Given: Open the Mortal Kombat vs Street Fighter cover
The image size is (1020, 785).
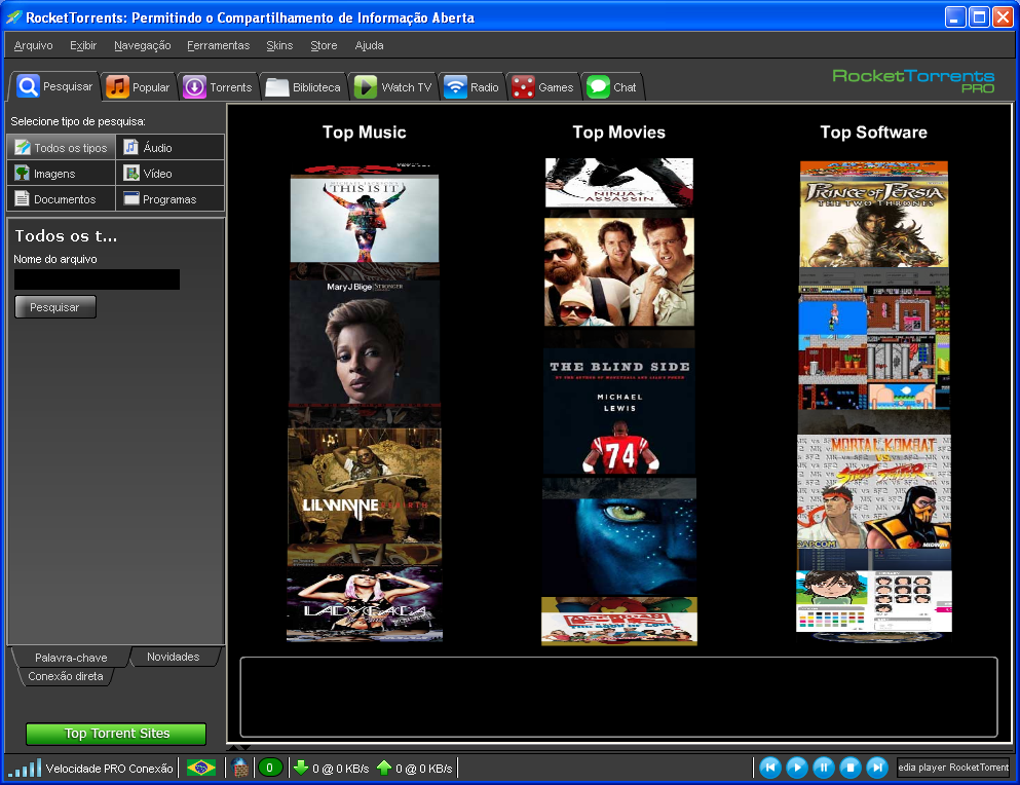Looking at the screenshot, I should coord(874,492).
